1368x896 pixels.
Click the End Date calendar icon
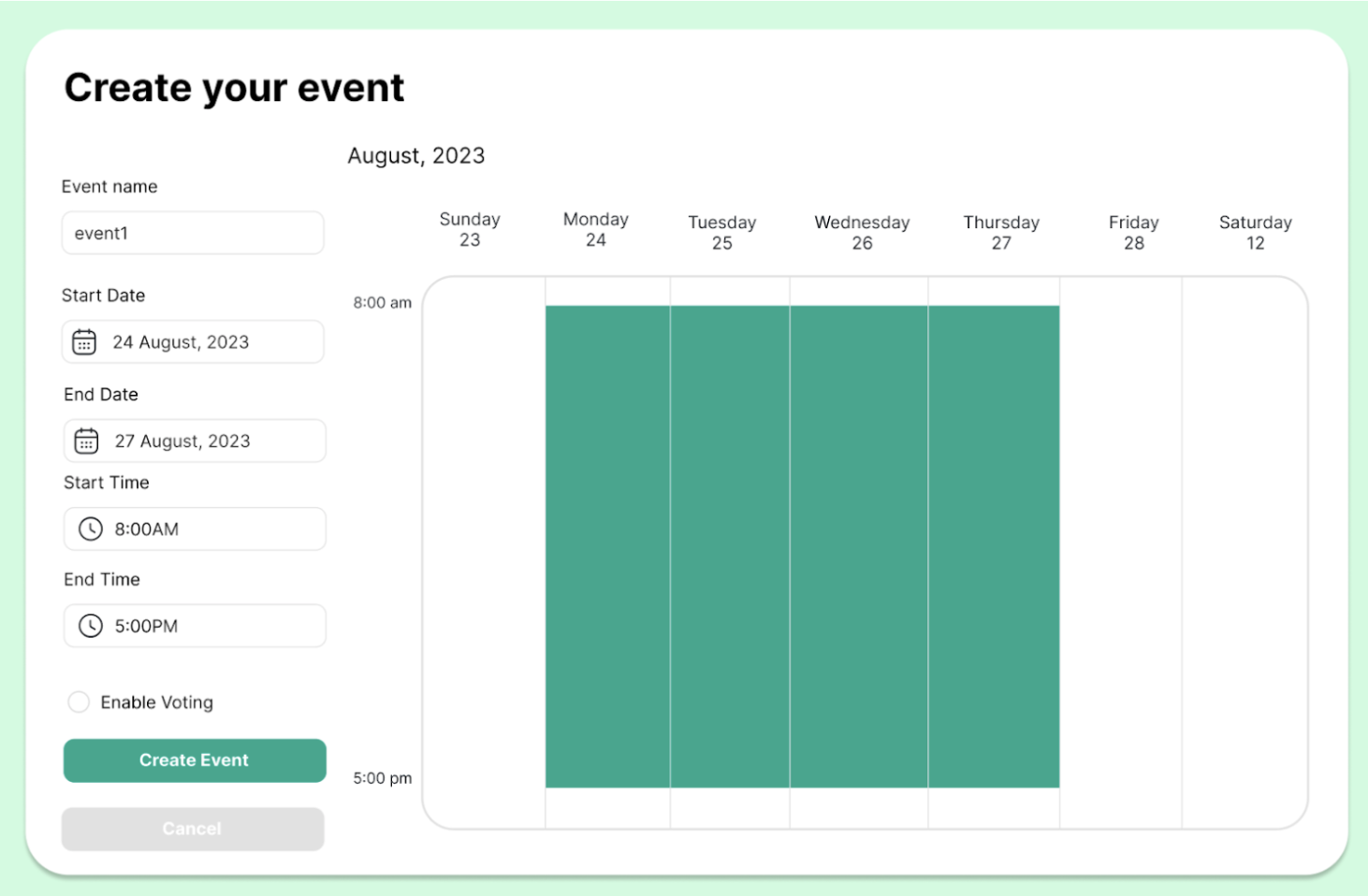(86, 441)
